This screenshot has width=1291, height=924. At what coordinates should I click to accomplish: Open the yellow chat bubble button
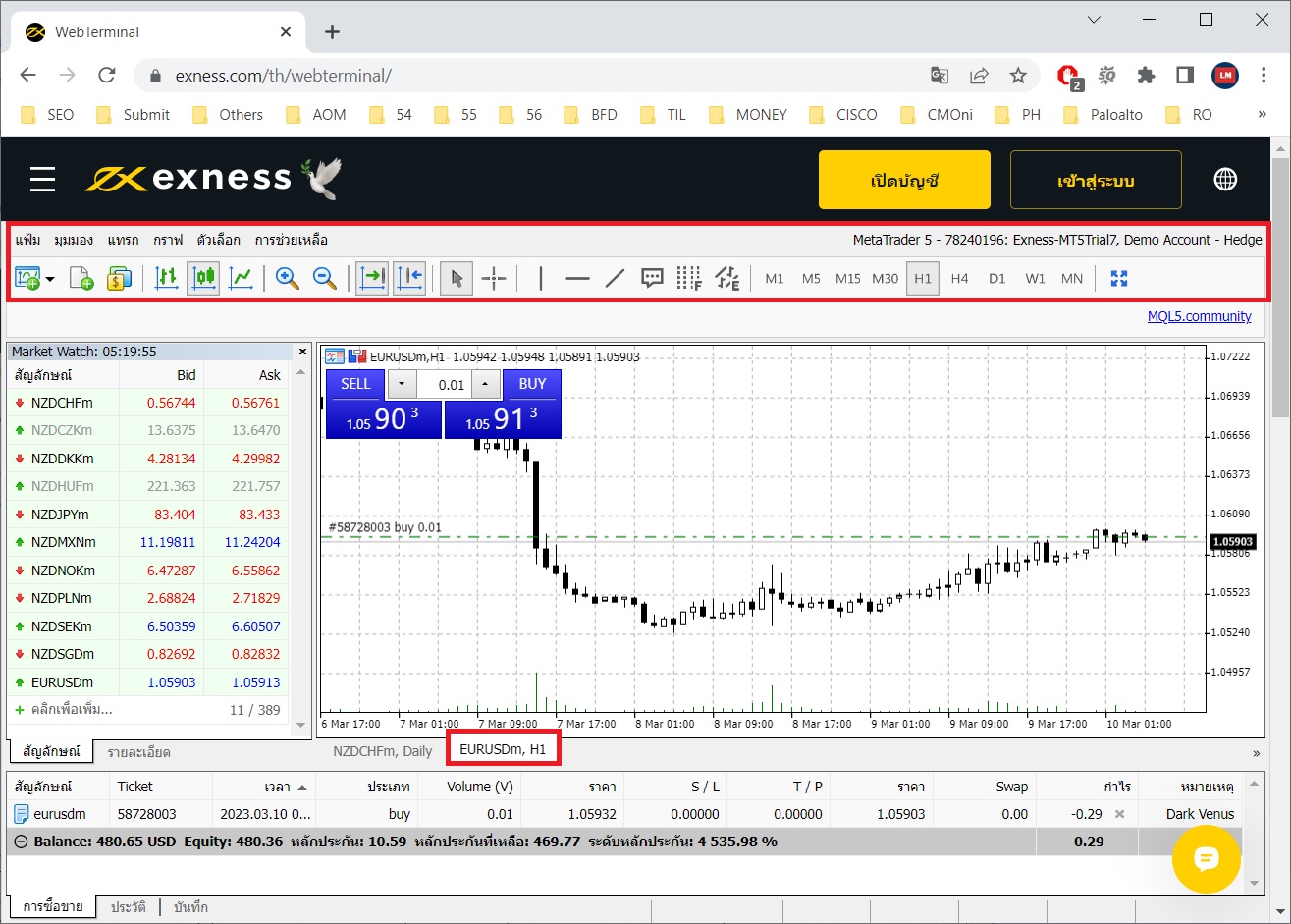(x=1207, y=859)
